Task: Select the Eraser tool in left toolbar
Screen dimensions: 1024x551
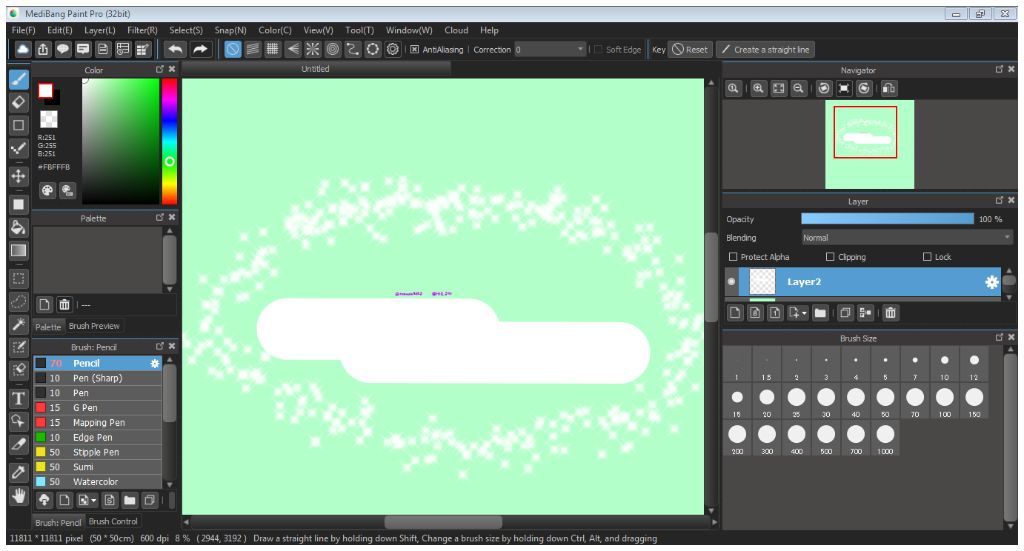Action: pos(18,102)
